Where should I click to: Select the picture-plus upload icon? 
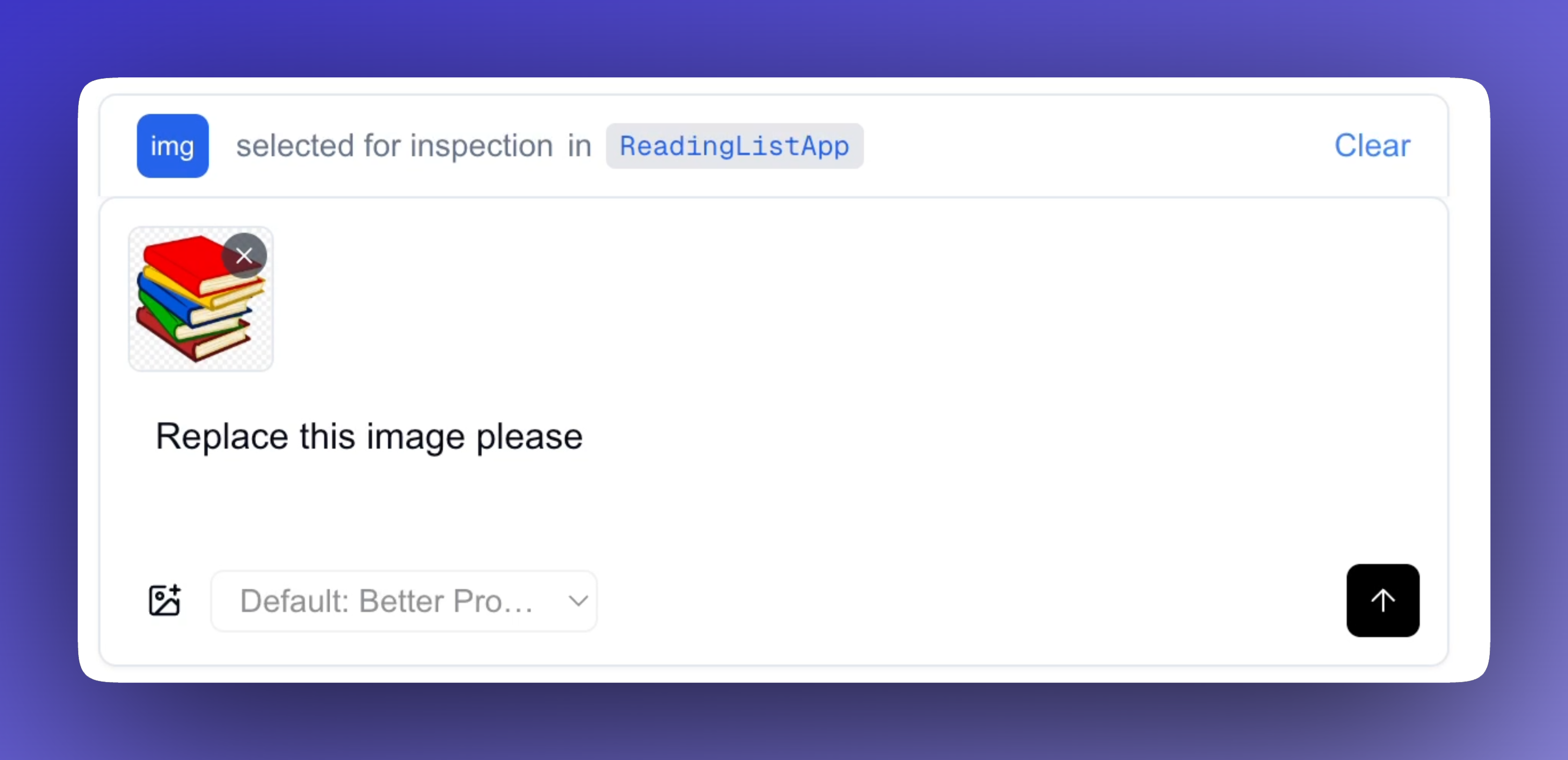click(x=164, y=601)
